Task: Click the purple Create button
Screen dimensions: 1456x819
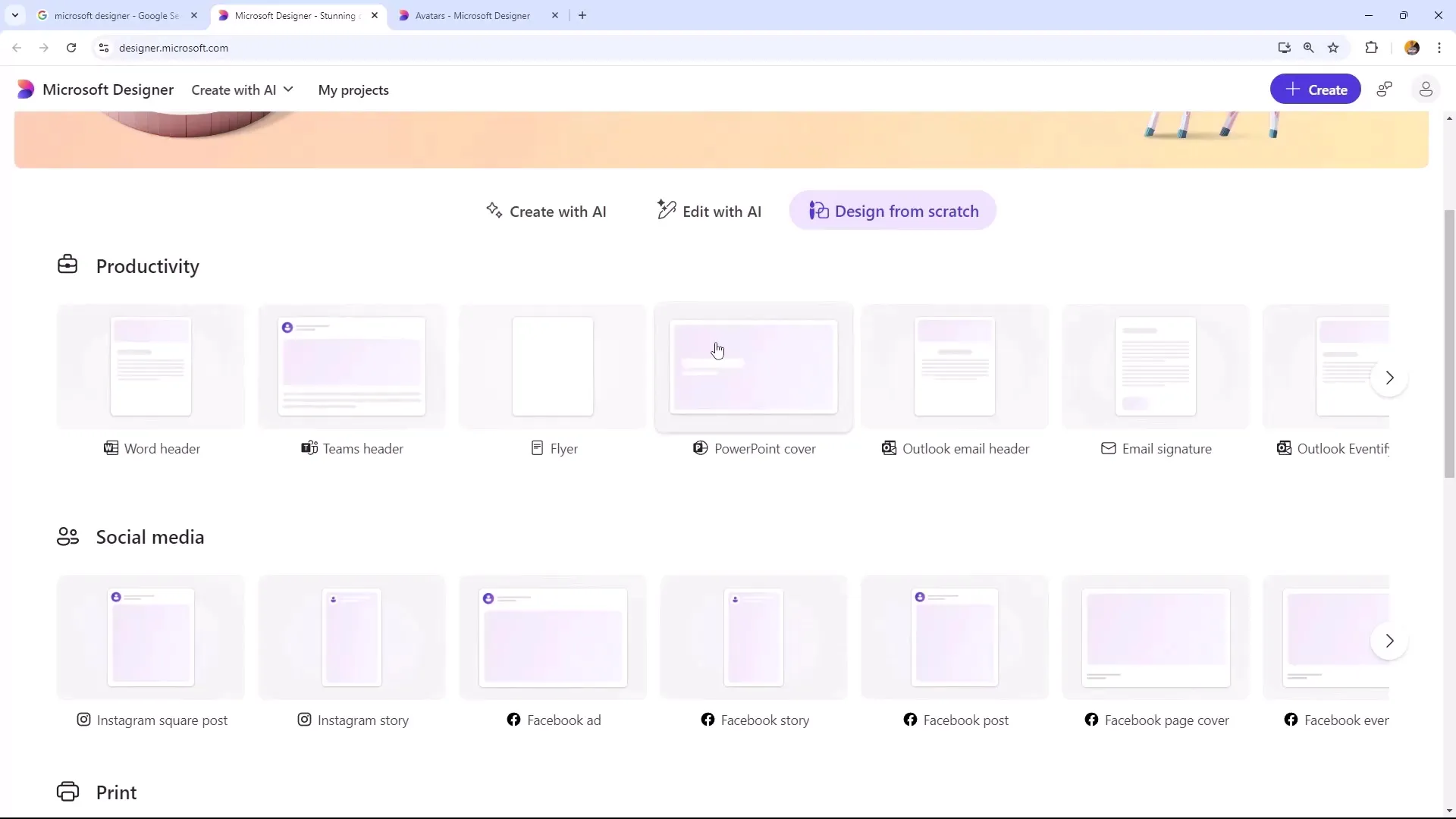Action: [1315, 89]
